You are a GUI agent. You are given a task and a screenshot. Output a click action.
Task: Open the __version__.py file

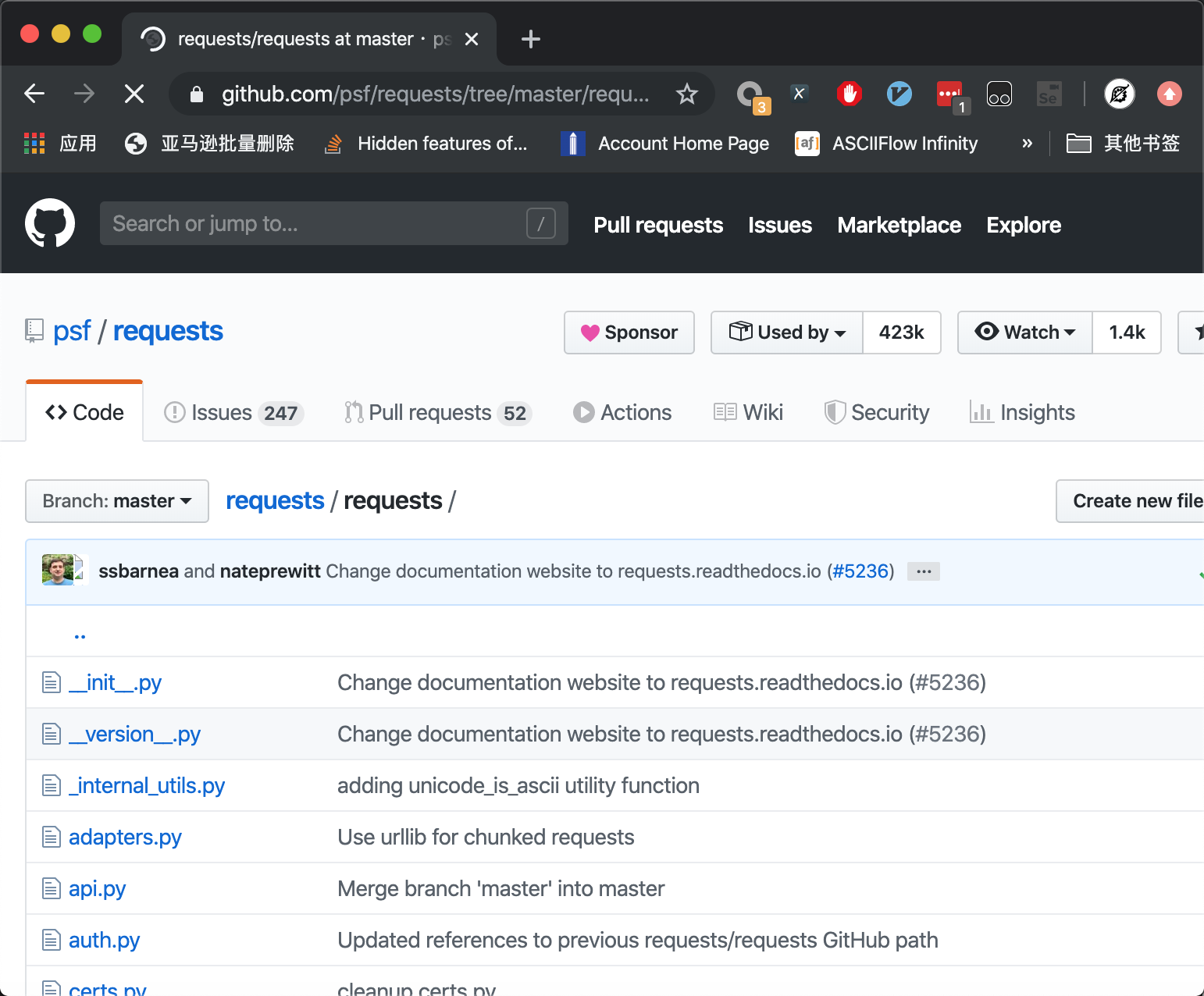click(x=134, y=735)
